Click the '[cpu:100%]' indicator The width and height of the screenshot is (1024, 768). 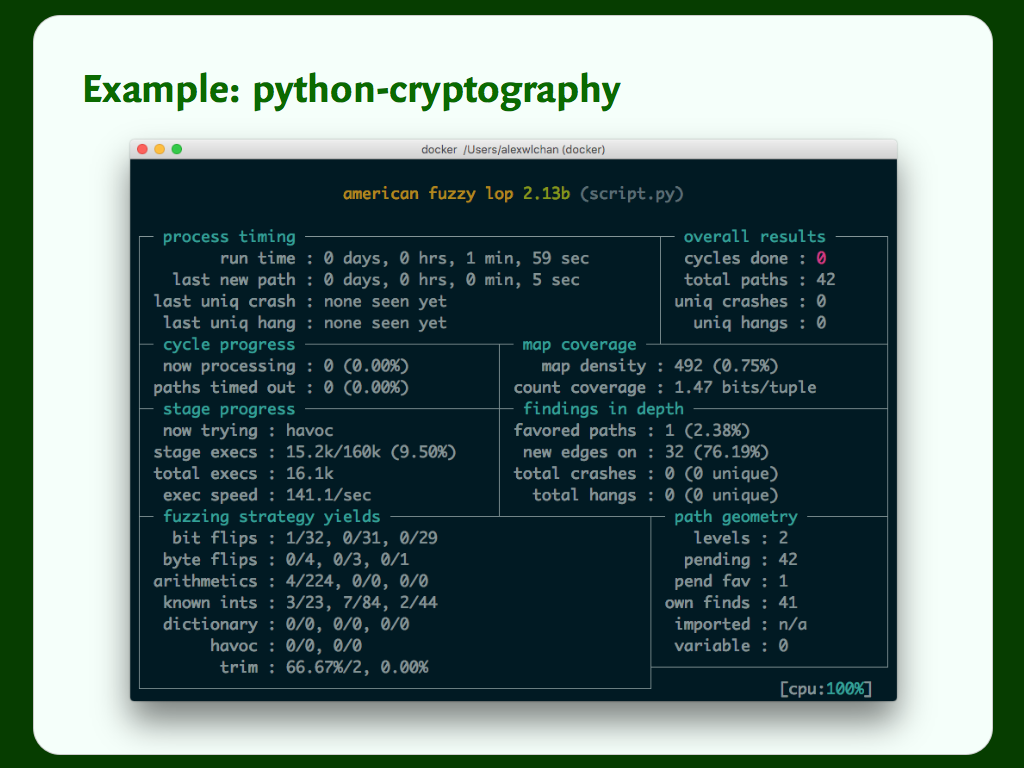825,690
